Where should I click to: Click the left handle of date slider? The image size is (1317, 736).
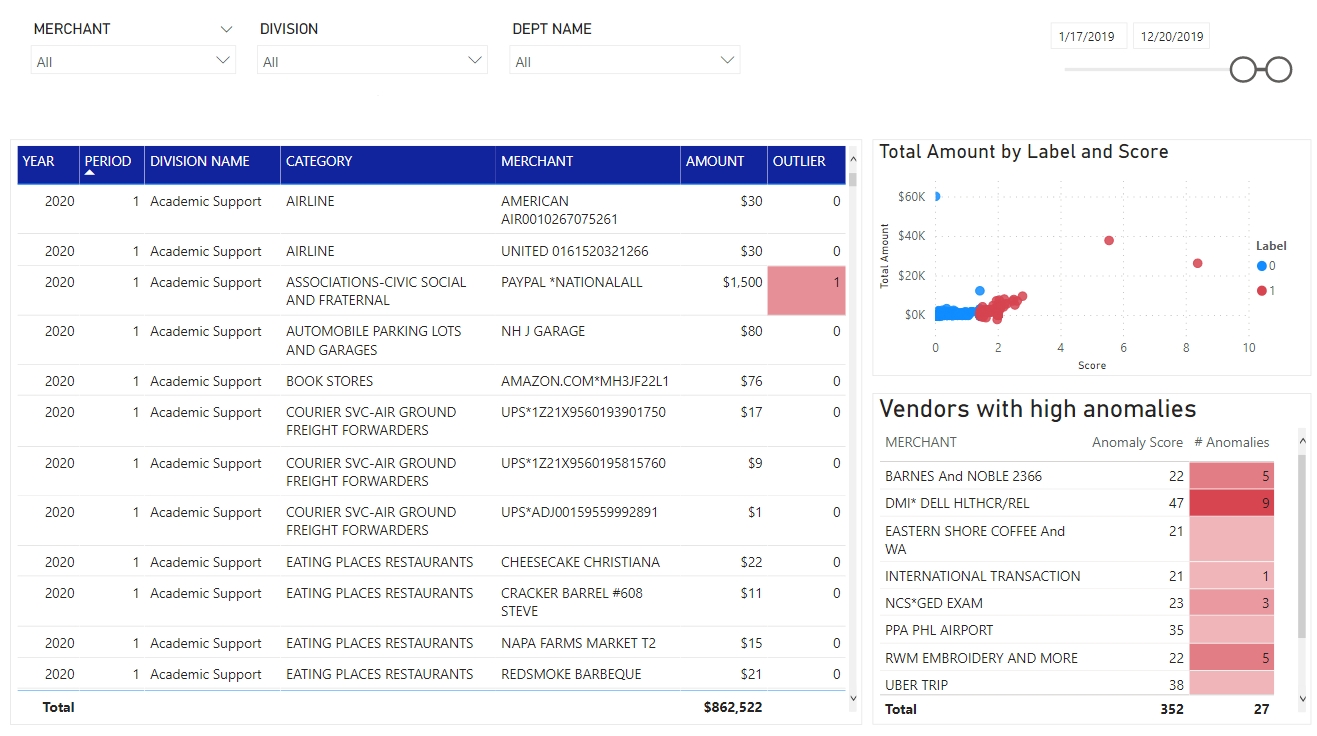tap(1243, 69)
